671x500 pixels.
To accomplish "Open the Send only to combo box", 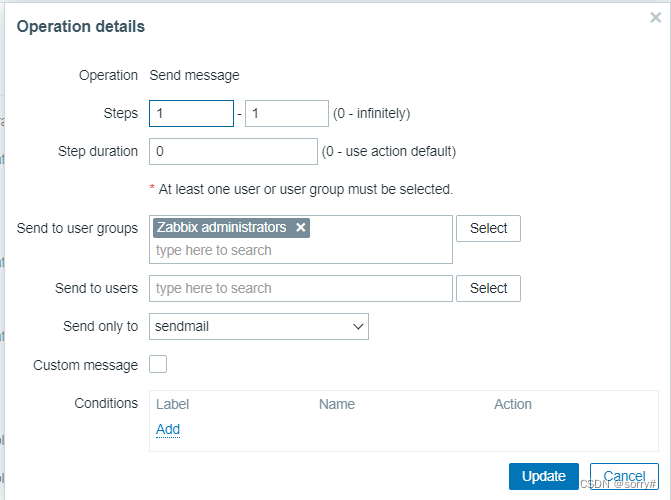I will (x=259, y=327).
